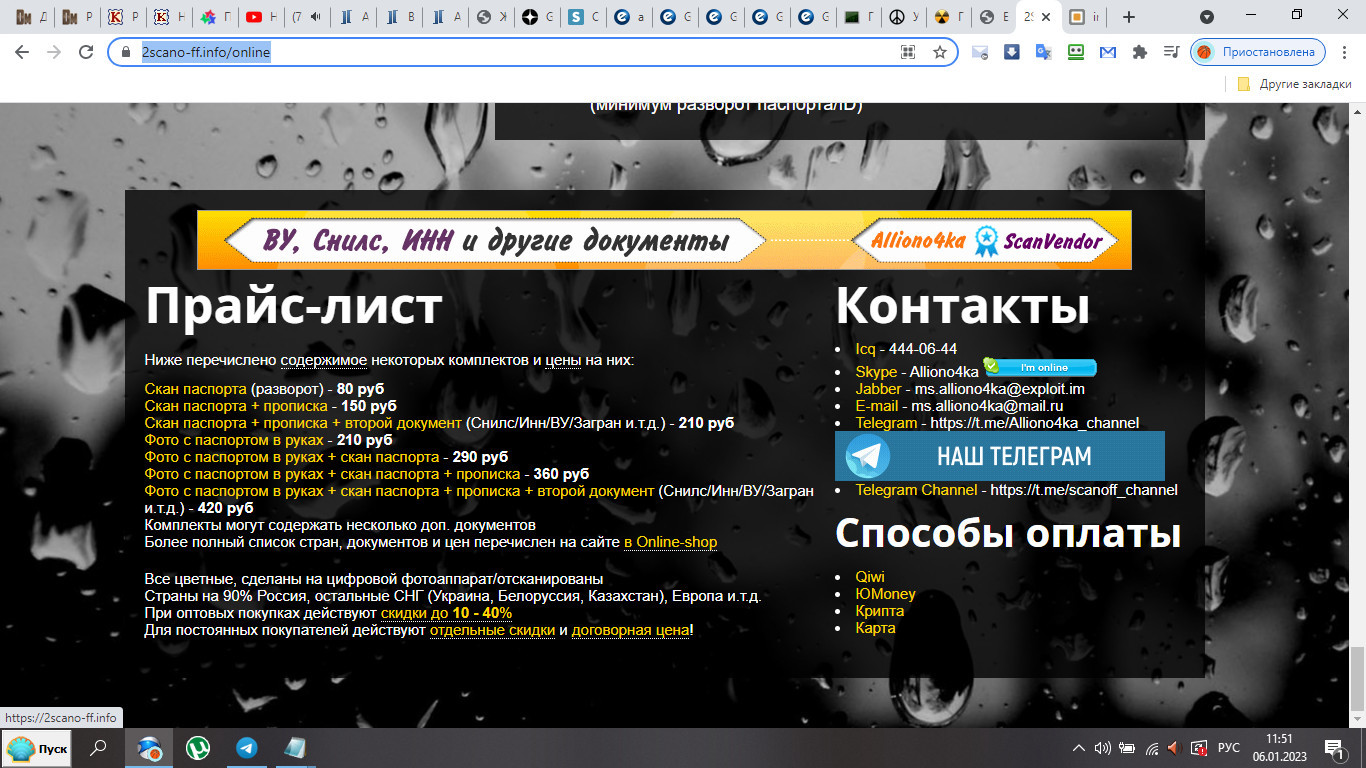Open the в Online-shop link
The width and height of the screenshot is (1366, 768).
pos(670,542)
